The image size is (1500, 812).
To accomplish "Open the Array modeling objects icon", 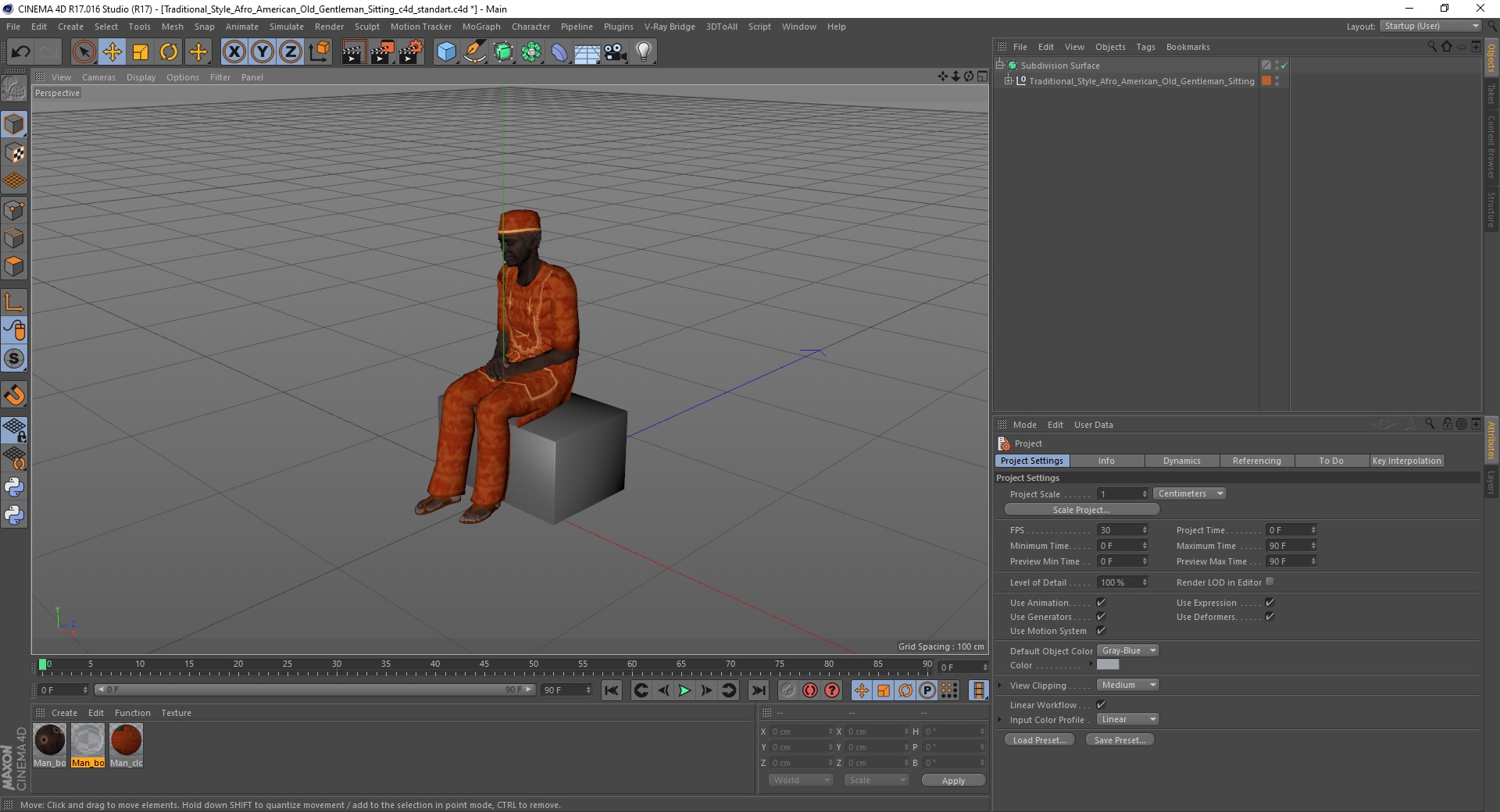I will click(x=532, y=52).
